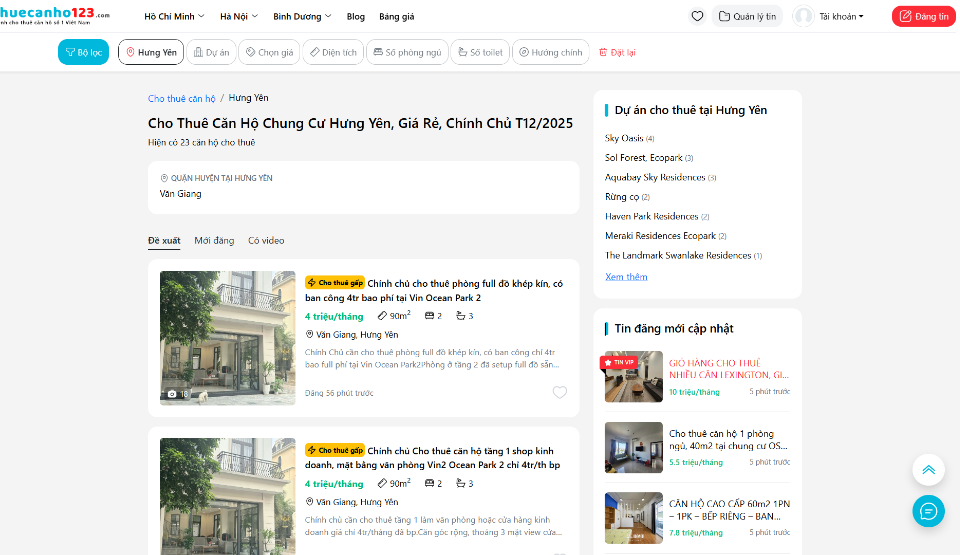Expand the Bình Dương menu
960x555 pixels.
coord(302,17)
